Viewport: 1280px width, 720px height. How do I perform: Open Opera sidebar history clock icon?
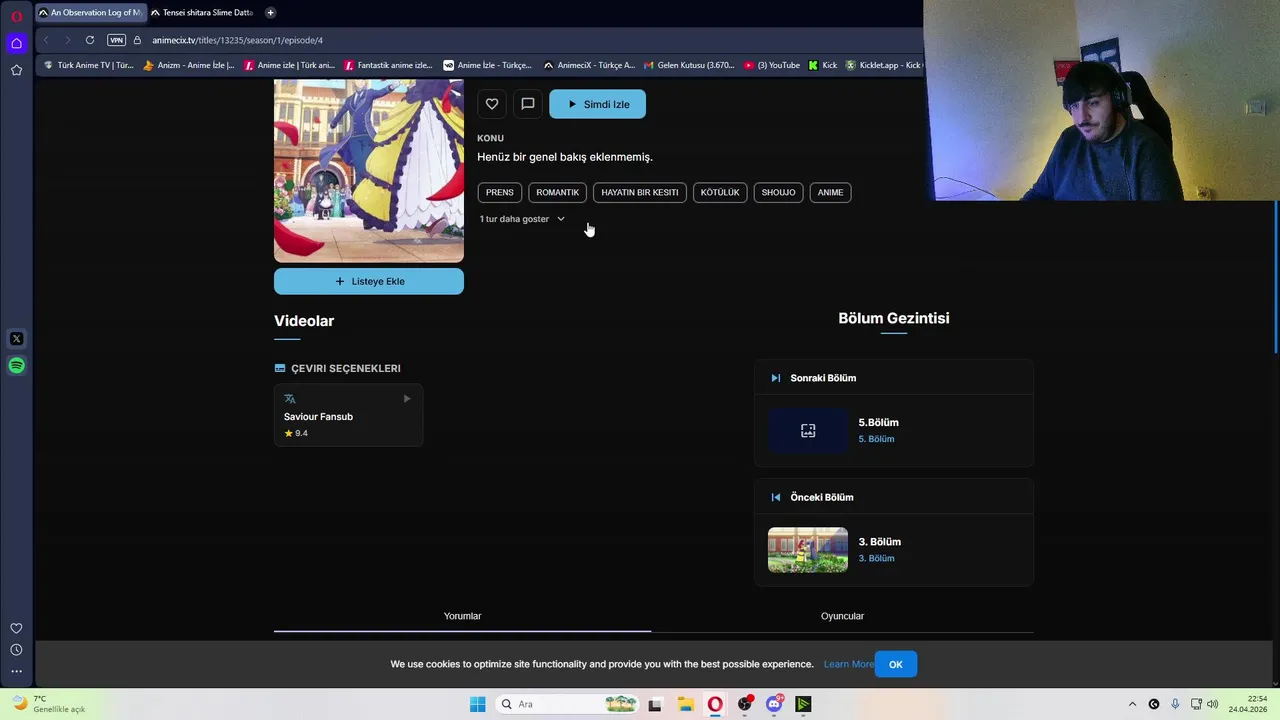16,650
